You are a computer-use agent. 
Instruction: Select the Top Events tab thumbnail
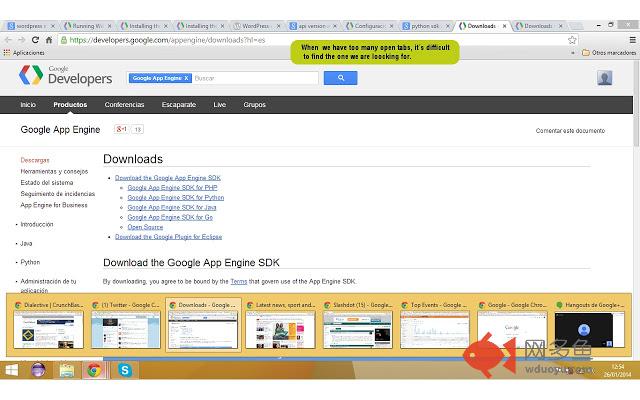[x=435, y=326]
